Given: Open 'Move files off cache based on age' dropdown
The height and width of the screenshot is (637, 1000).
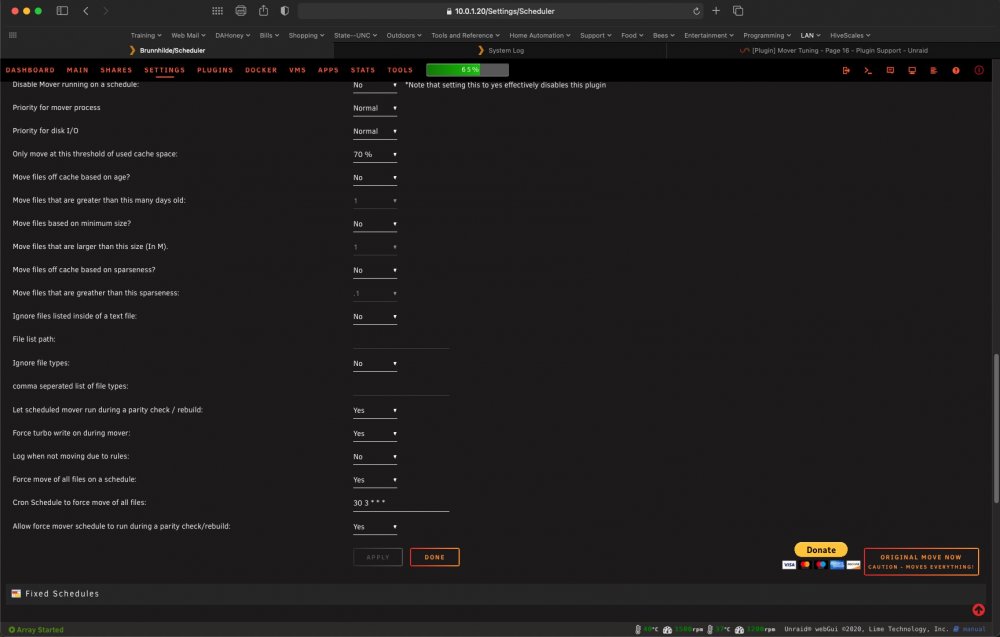Looking at the screenshot, I should (375, 178).
